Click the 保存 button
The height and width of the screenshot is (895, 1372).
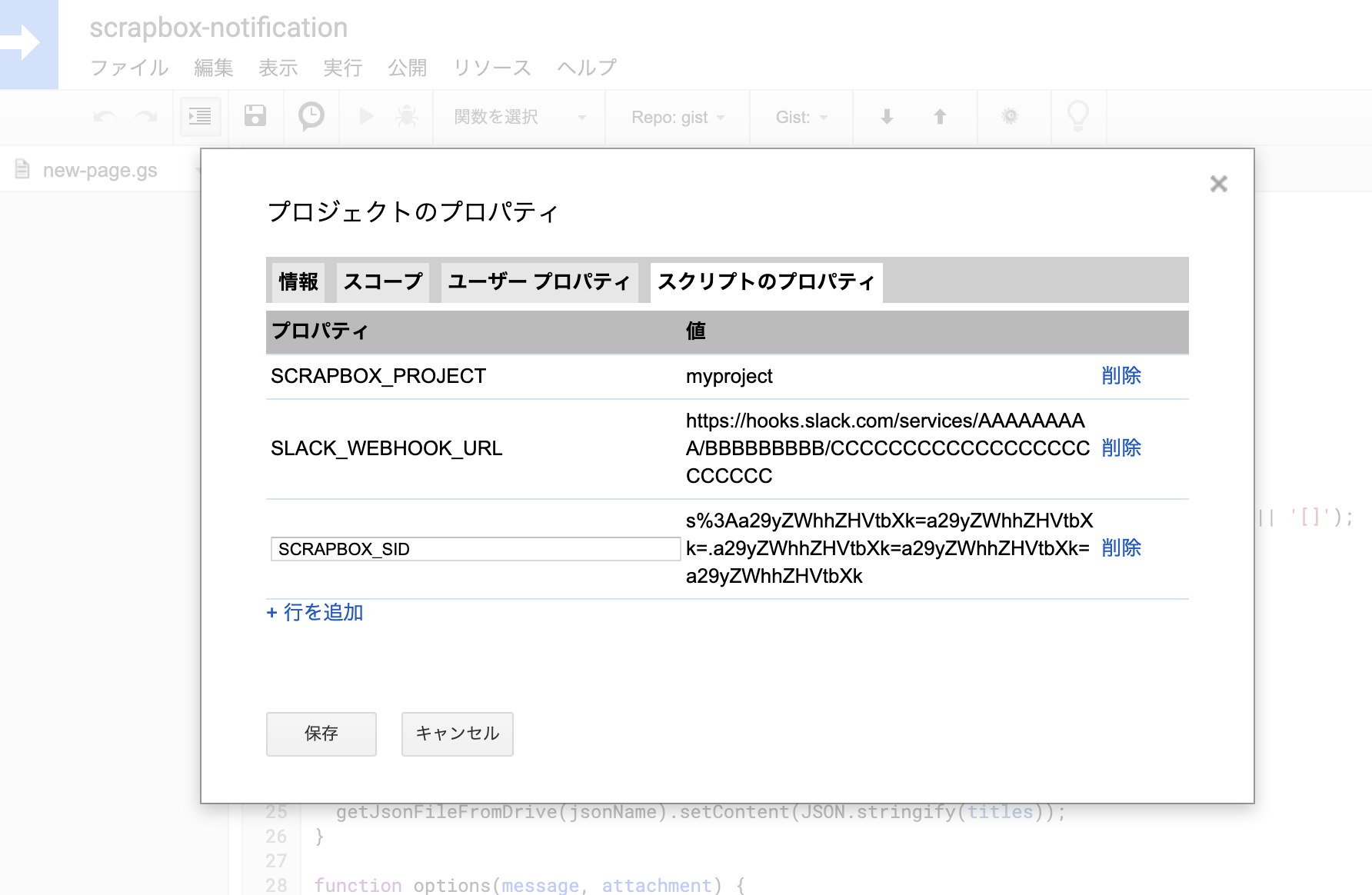[321, 734]
